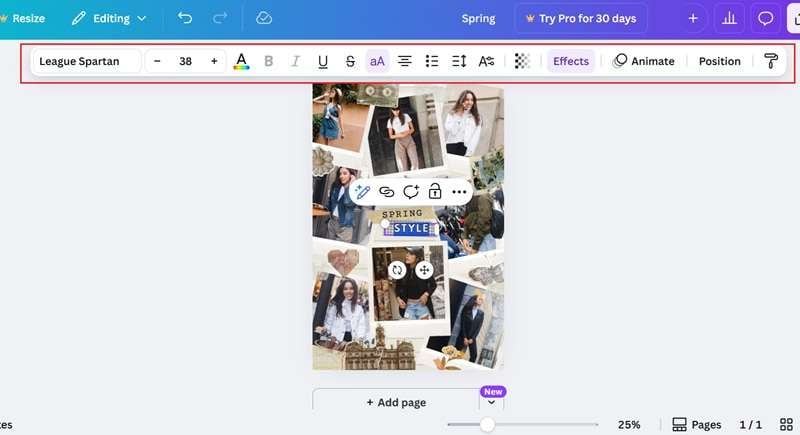Check the cloud save status icon
Image resolution: width=800 pixels, height=435 pixels.
coord(264,18)
